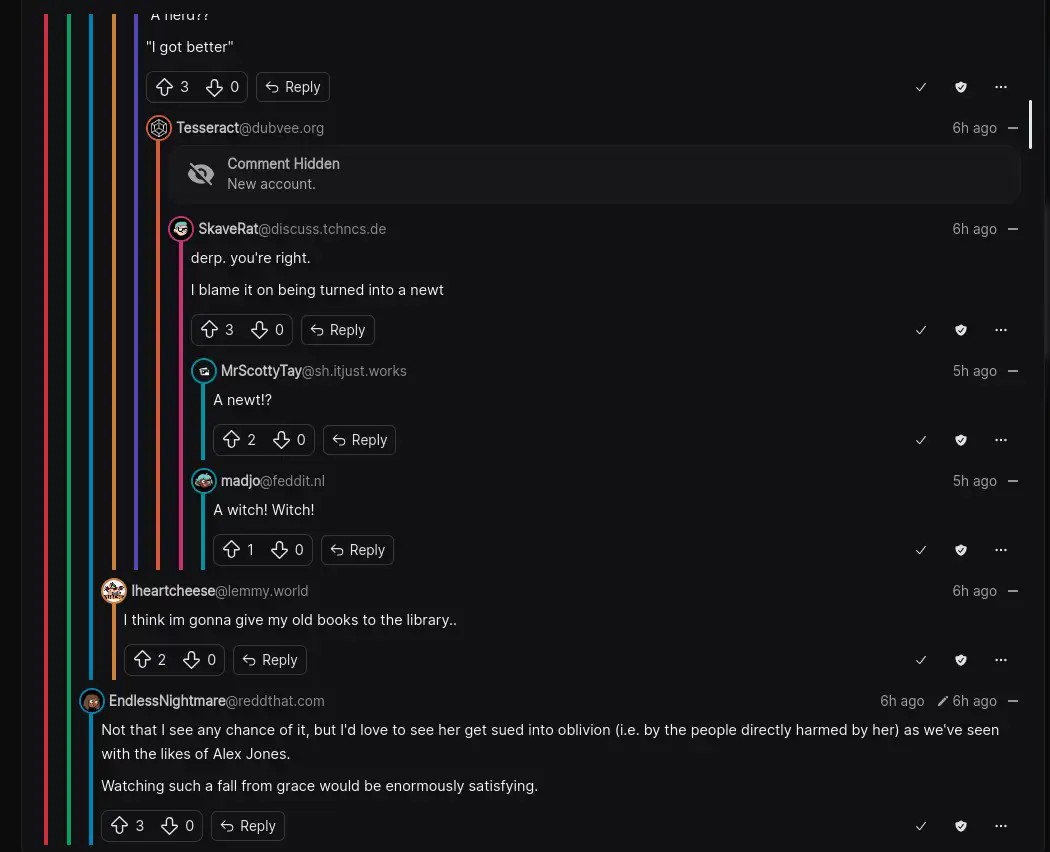Collapse SkaveRat's comment thread
The height and width of the screenshot is (852, 1050).
[x=1013, y=229]
